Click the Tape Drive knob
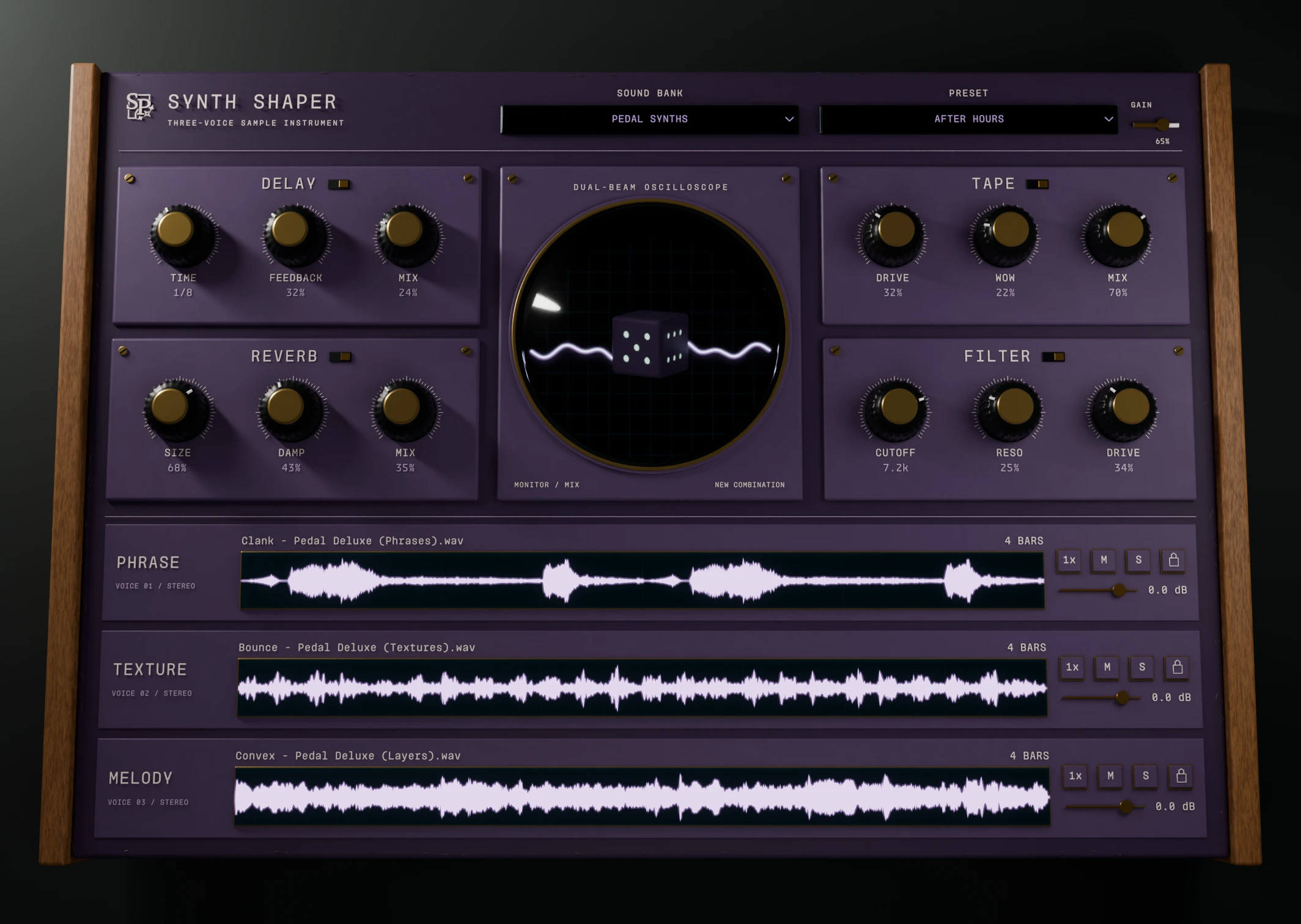Screen dimensions: 1301x924 click(x=892, y=235)
